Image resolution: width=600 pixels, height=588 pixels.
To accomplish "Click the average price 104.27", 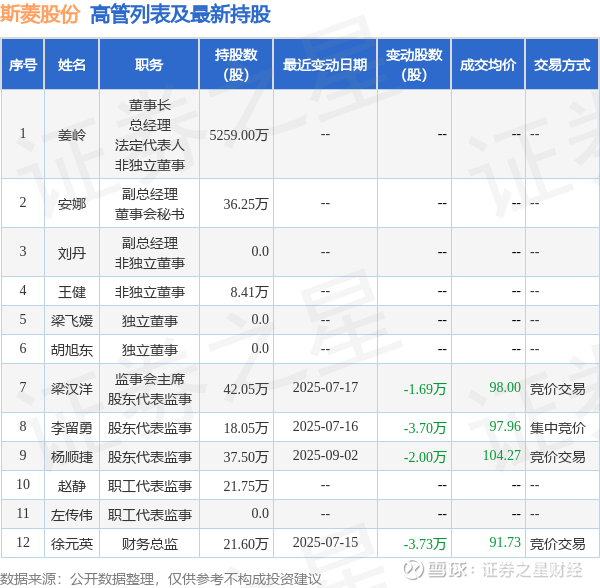I will click(502, 455).
